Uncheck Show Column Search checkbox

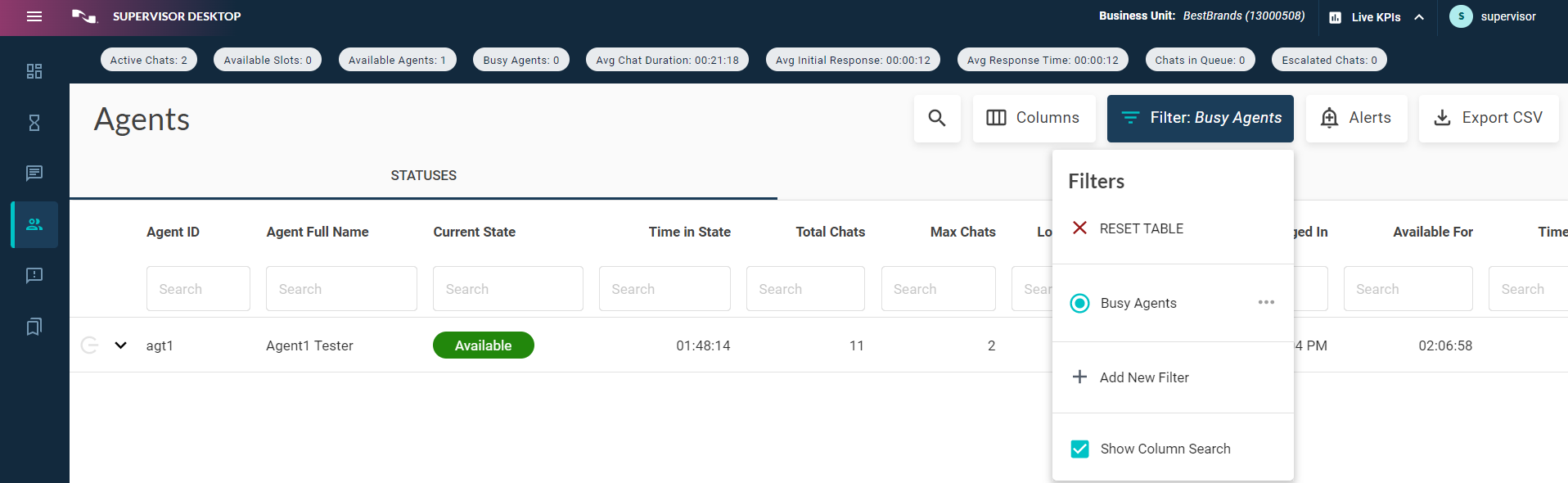[1079, 449]
